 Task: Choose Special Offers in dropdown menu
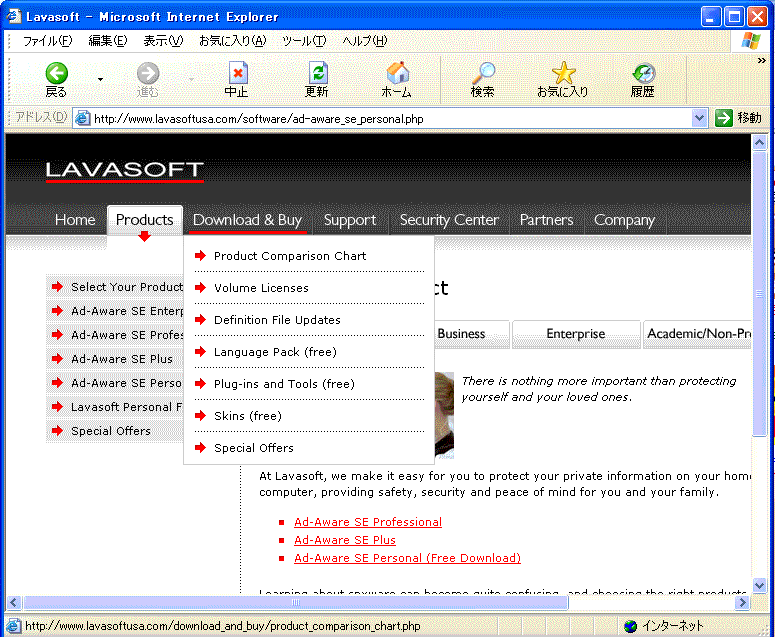[309, 448]
